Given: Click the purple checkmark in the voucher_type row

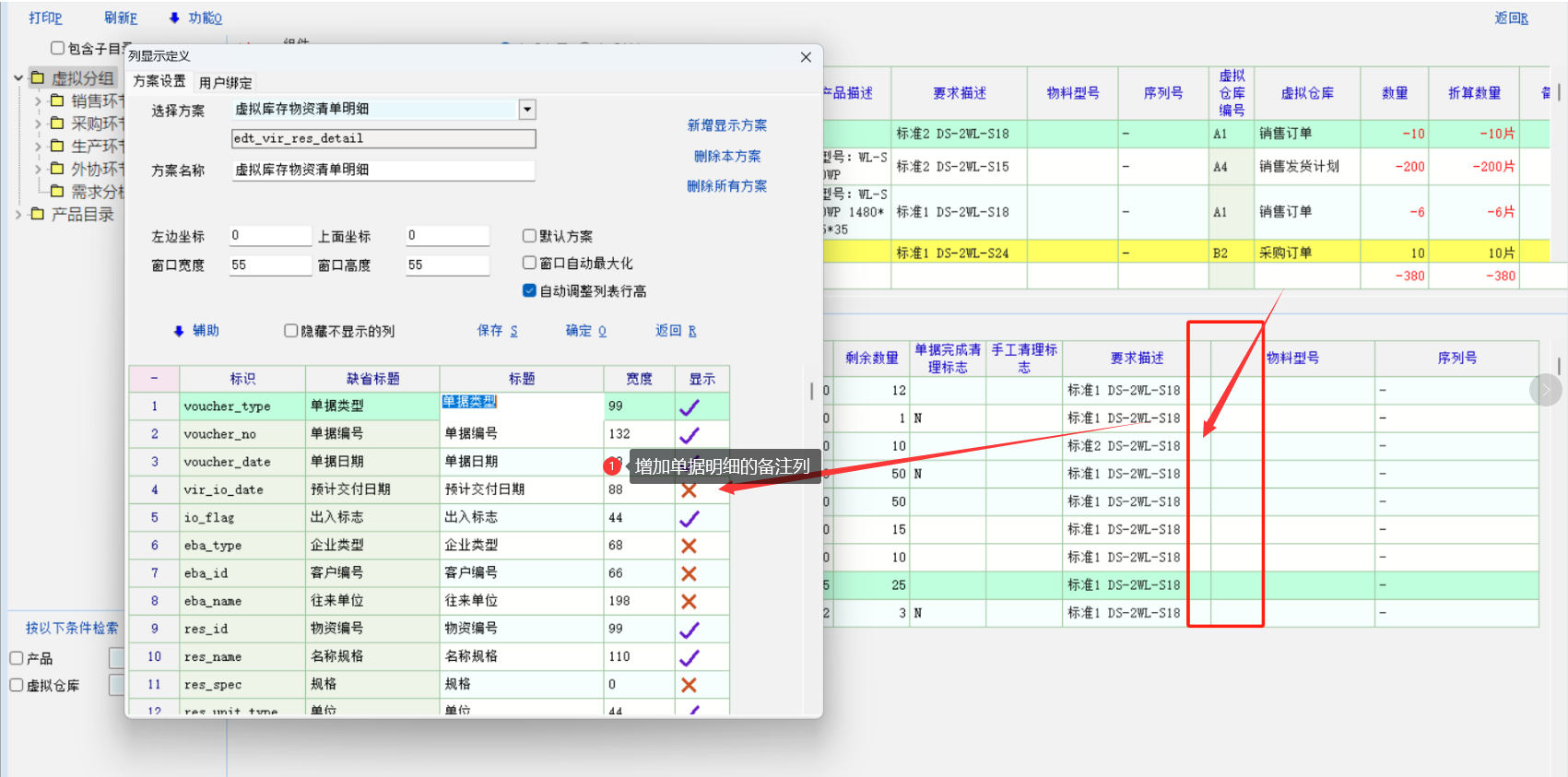Looking at the screenshot, I should tap(689, 406).
